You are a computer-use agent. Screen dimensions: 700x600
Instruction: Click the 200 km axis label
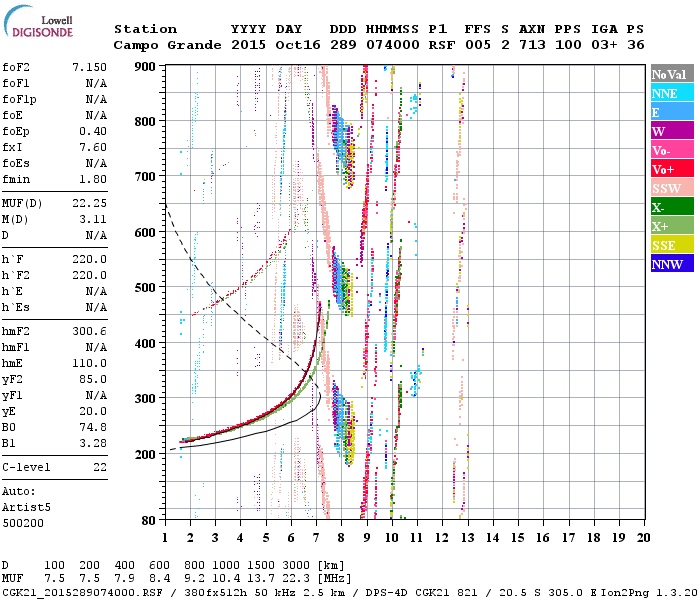pyautogui.click(x=145, y=454)
